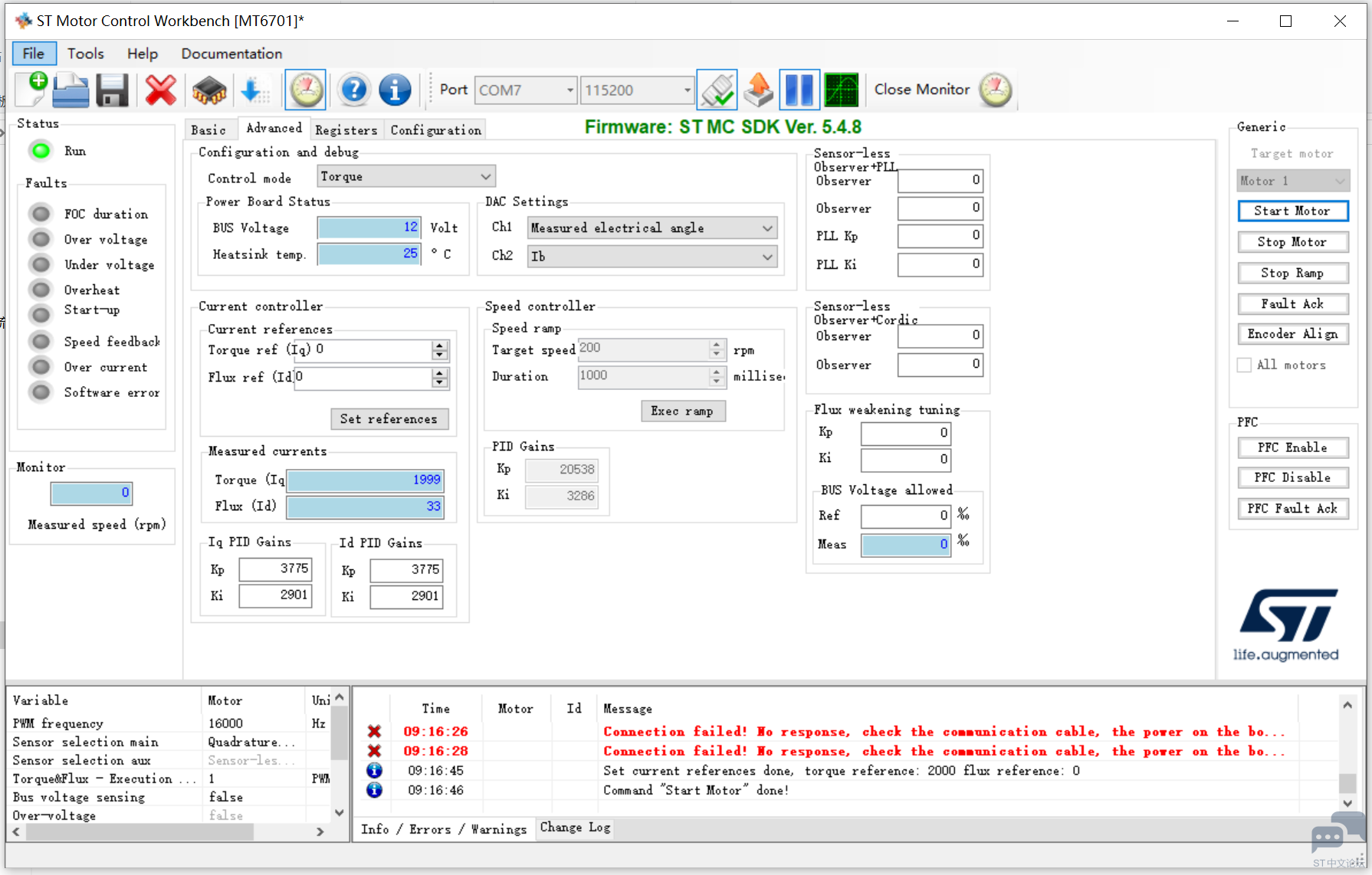The image size is (1372, 875).
Task: Switch to the Registers tab
Action: point(346,129)
